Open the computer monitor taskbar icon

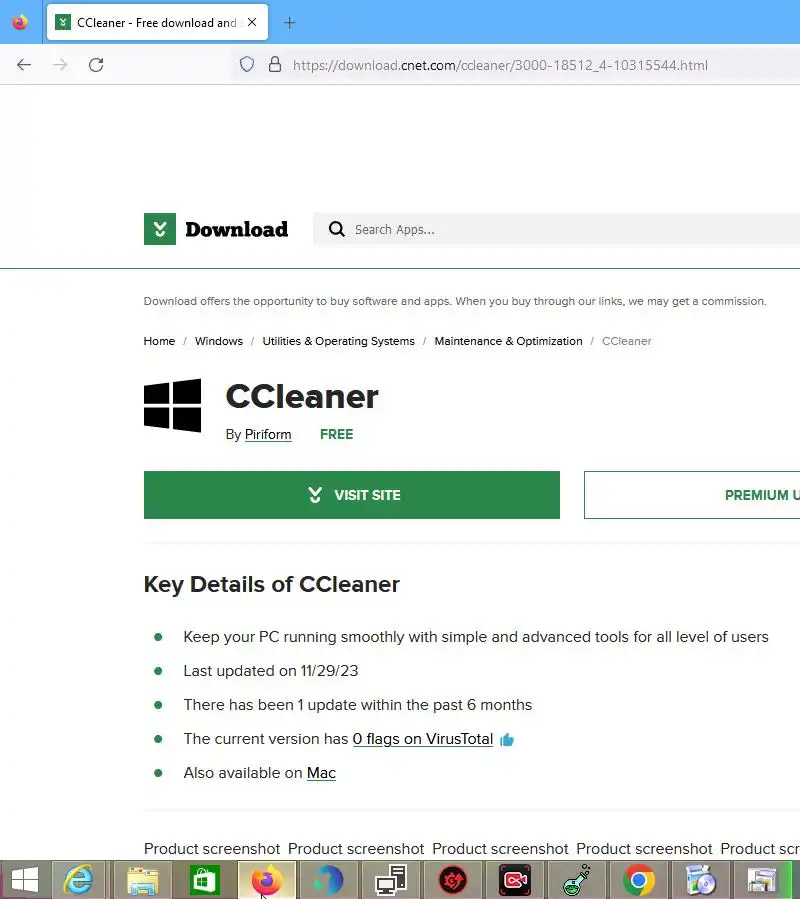391,880
